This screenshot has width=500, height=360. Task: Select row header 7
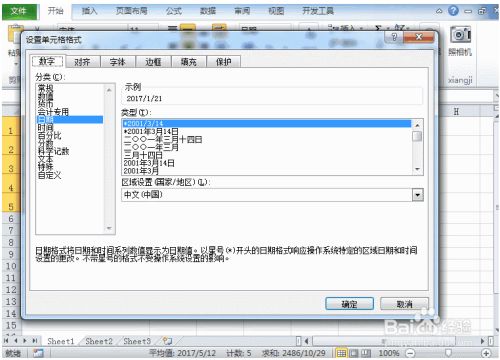[11, 230]
